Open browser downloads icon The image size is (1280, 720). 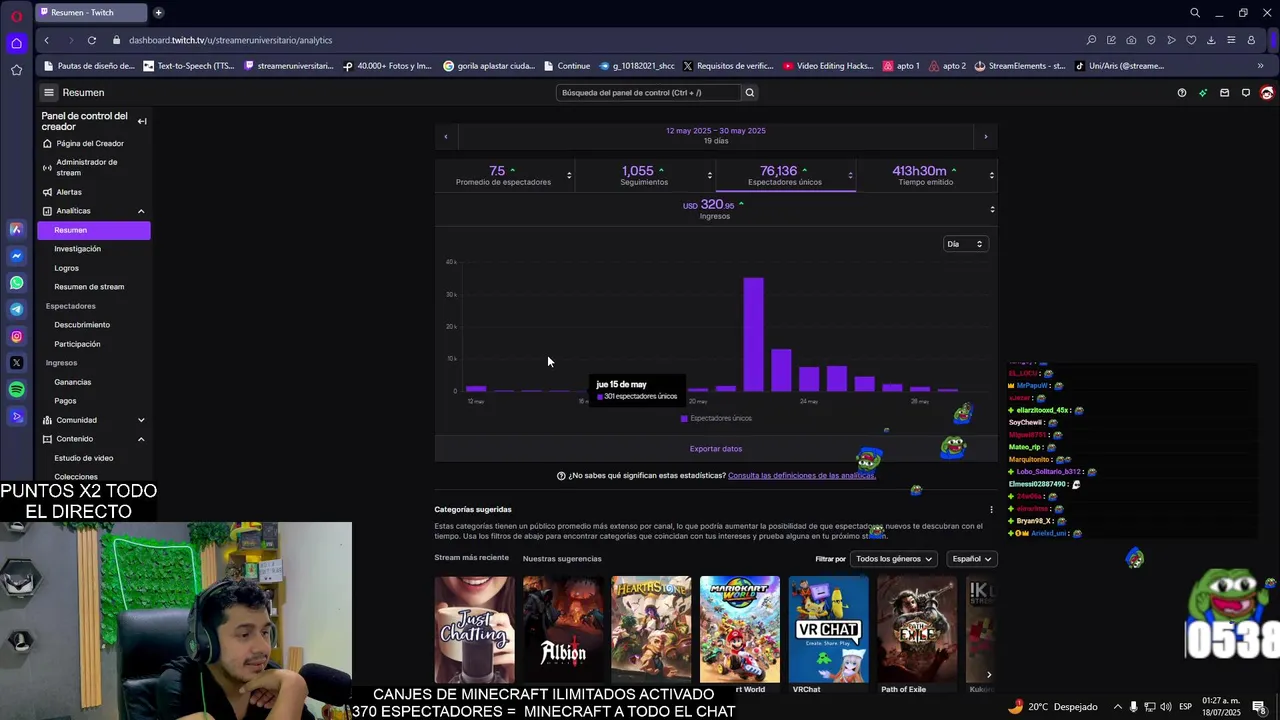[1211, 40]
